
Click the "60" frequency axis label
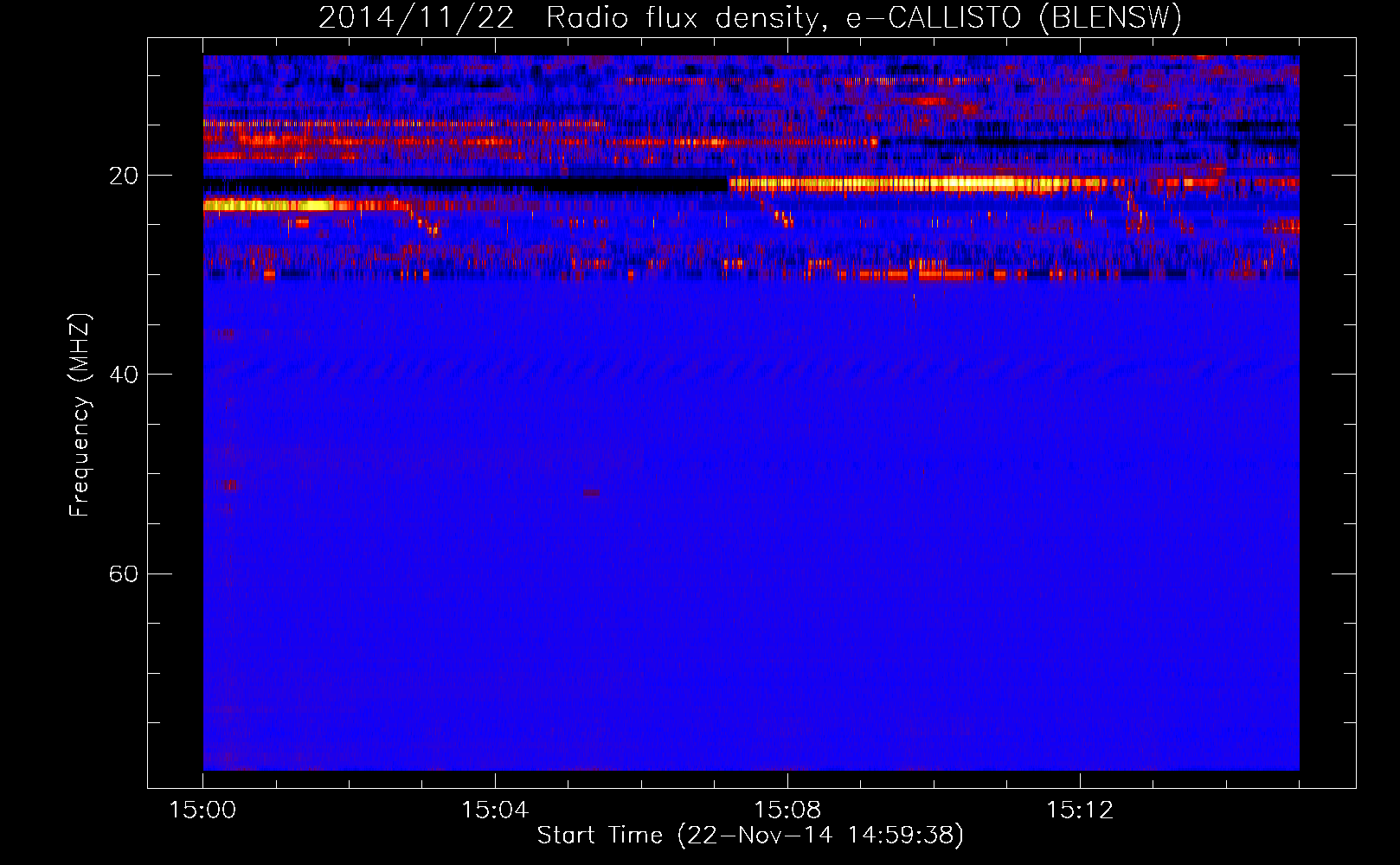pyautogui.click(x=123, y=573)
